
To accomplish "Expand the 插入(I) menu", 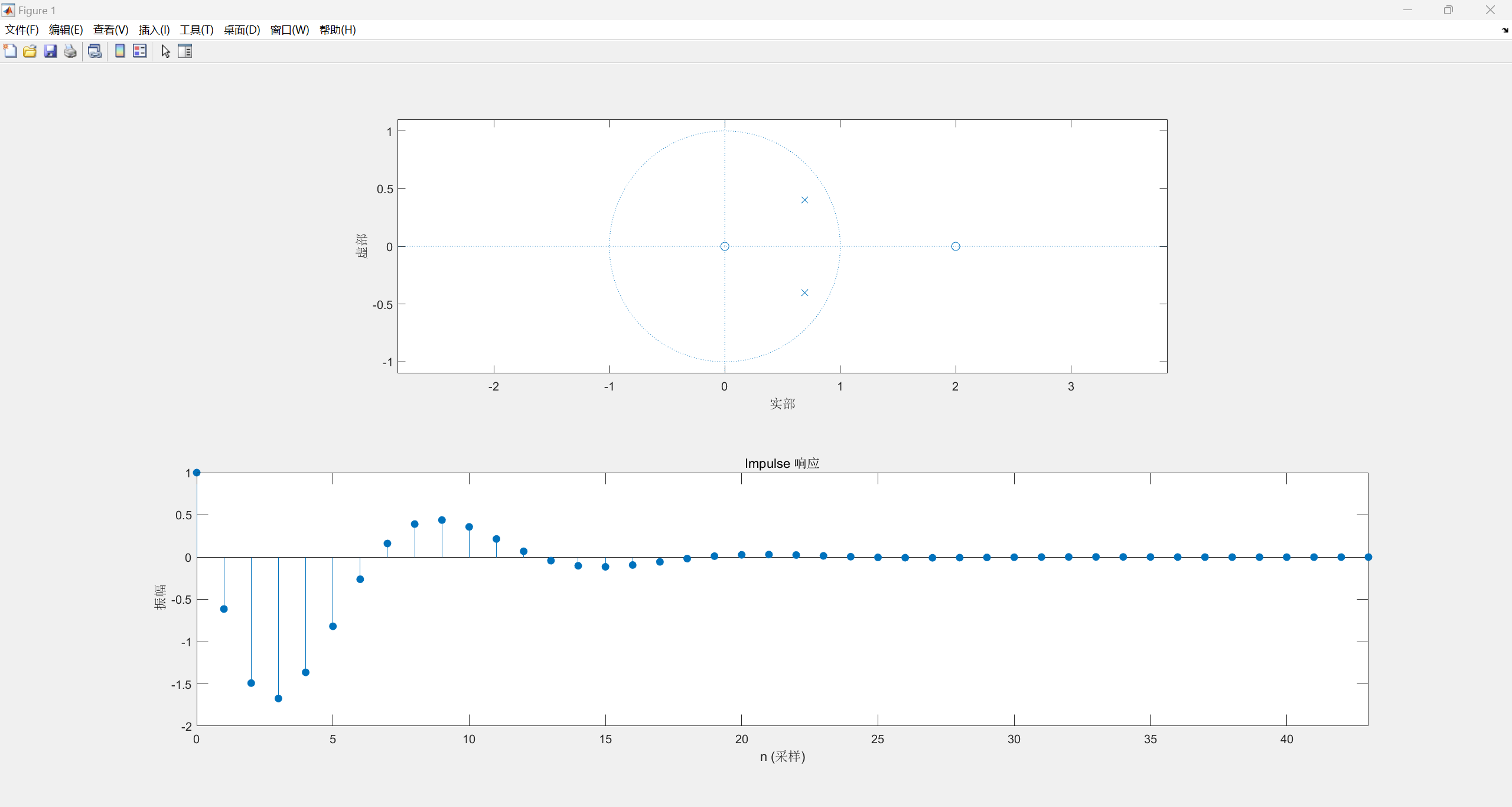I will pos(154,30).
